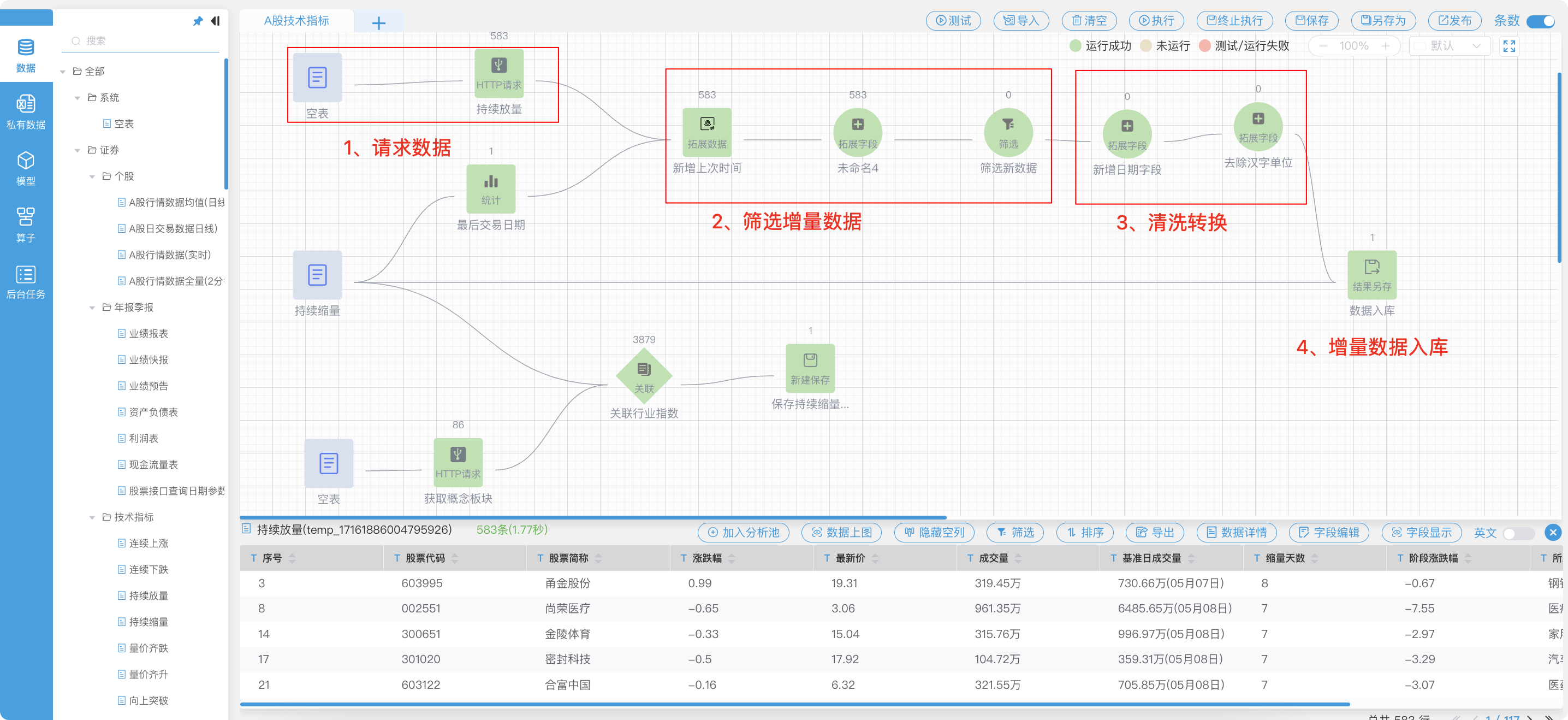Click the fullscreen canvas icon
The image size is (1568, 720).
tap(1509, 46)
